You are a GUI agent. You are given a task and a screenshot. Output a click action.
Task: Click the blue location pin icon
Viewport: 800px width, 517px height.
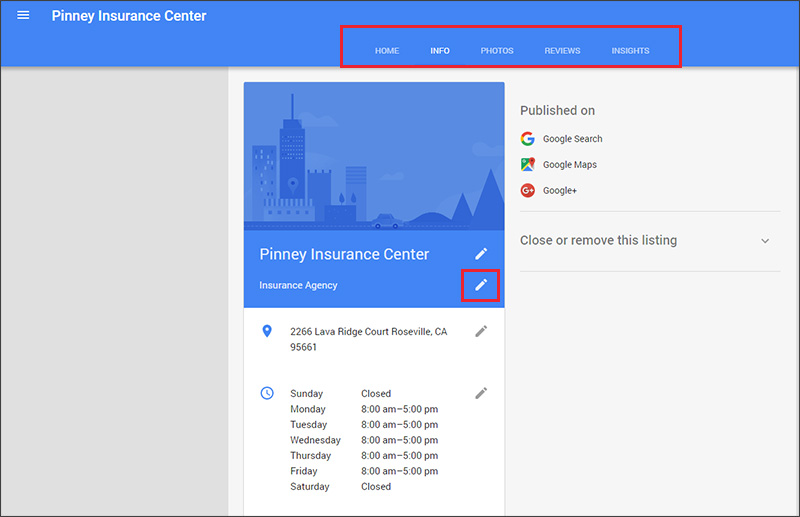[x=267, y=331]
